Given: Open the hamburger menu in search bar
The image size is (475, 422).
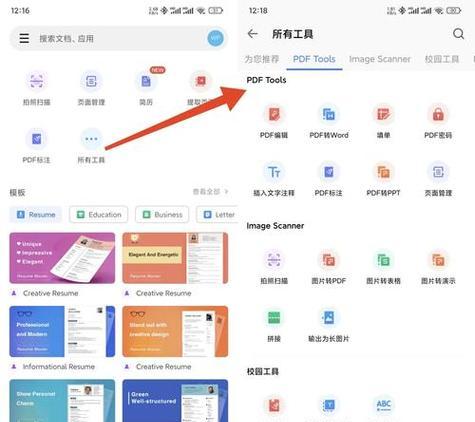Looking at the screenshot, I should (24, 39).
